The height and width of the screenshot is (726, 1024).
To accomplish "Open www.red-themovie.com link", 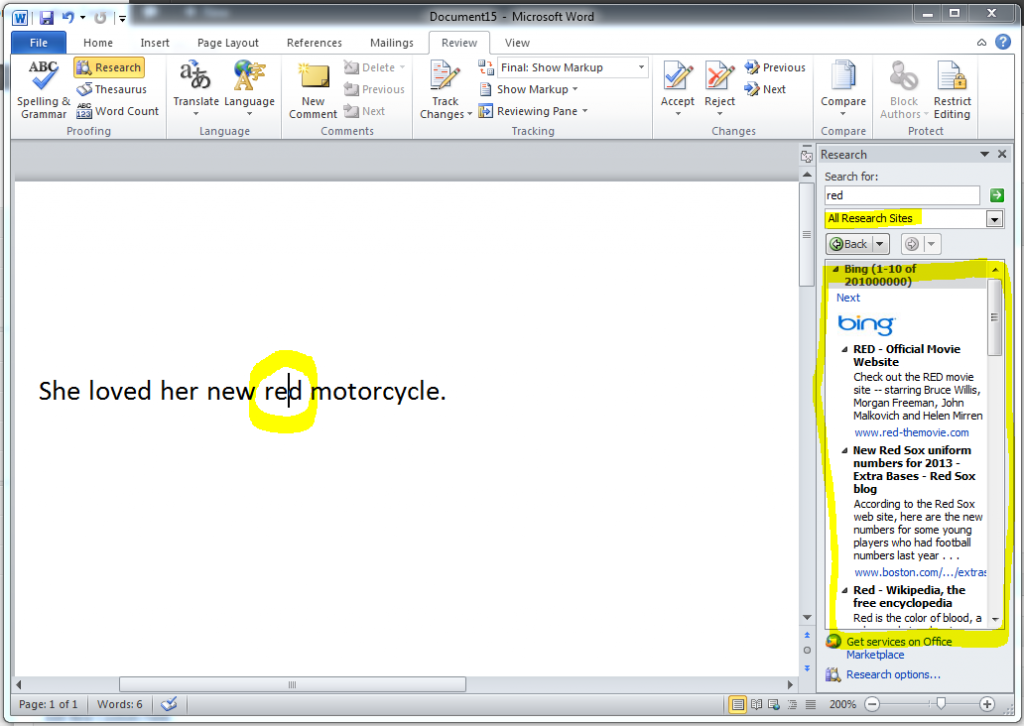I will [912, 432].
